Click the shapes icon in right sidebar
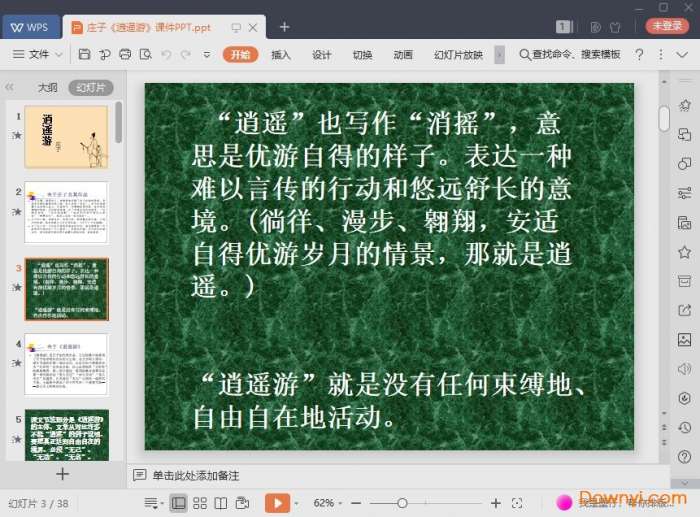 (684, 164)
